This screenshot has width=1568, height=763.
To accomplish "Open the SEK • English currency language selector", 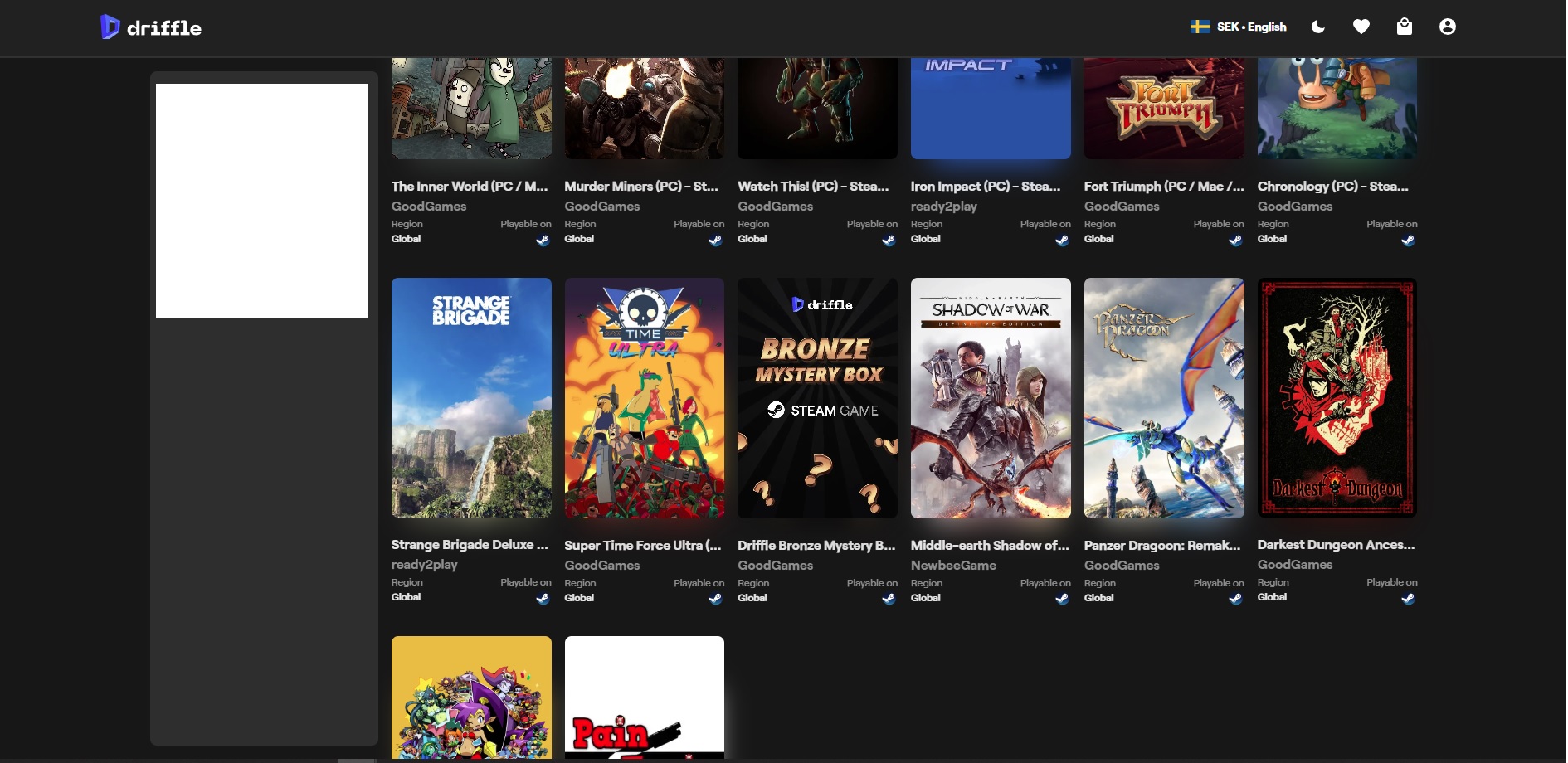I will coord(1238,27).
